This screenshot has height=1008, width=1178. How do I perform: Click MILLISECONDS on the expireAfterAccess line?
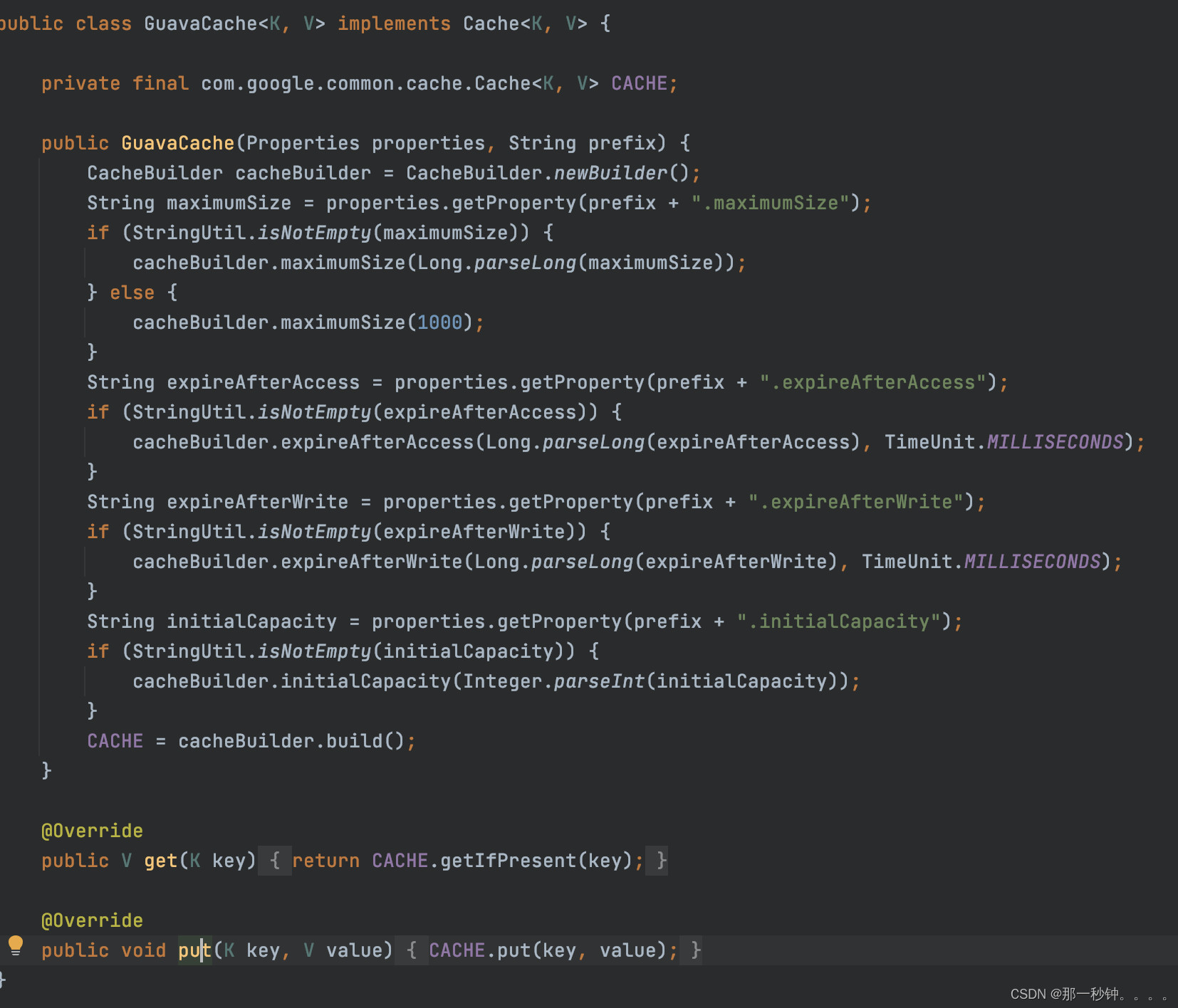point(1055,442)
